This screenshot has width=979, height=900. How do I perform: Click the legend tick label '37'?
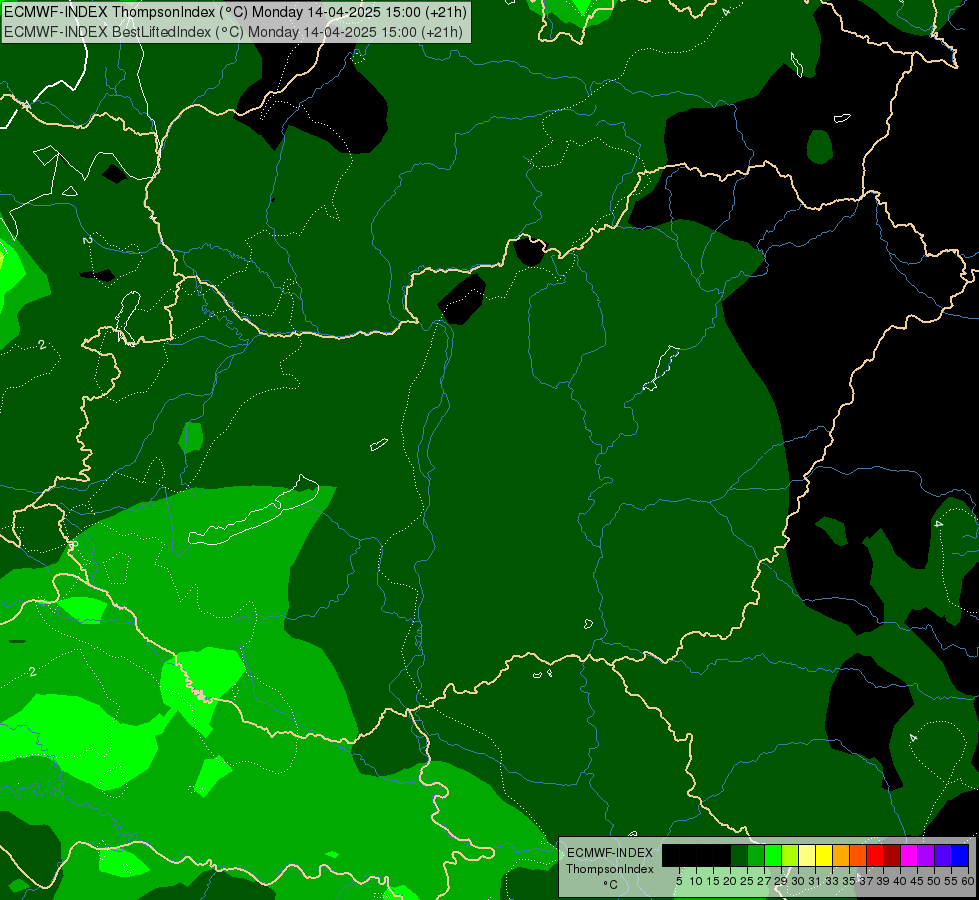[866, 881]
